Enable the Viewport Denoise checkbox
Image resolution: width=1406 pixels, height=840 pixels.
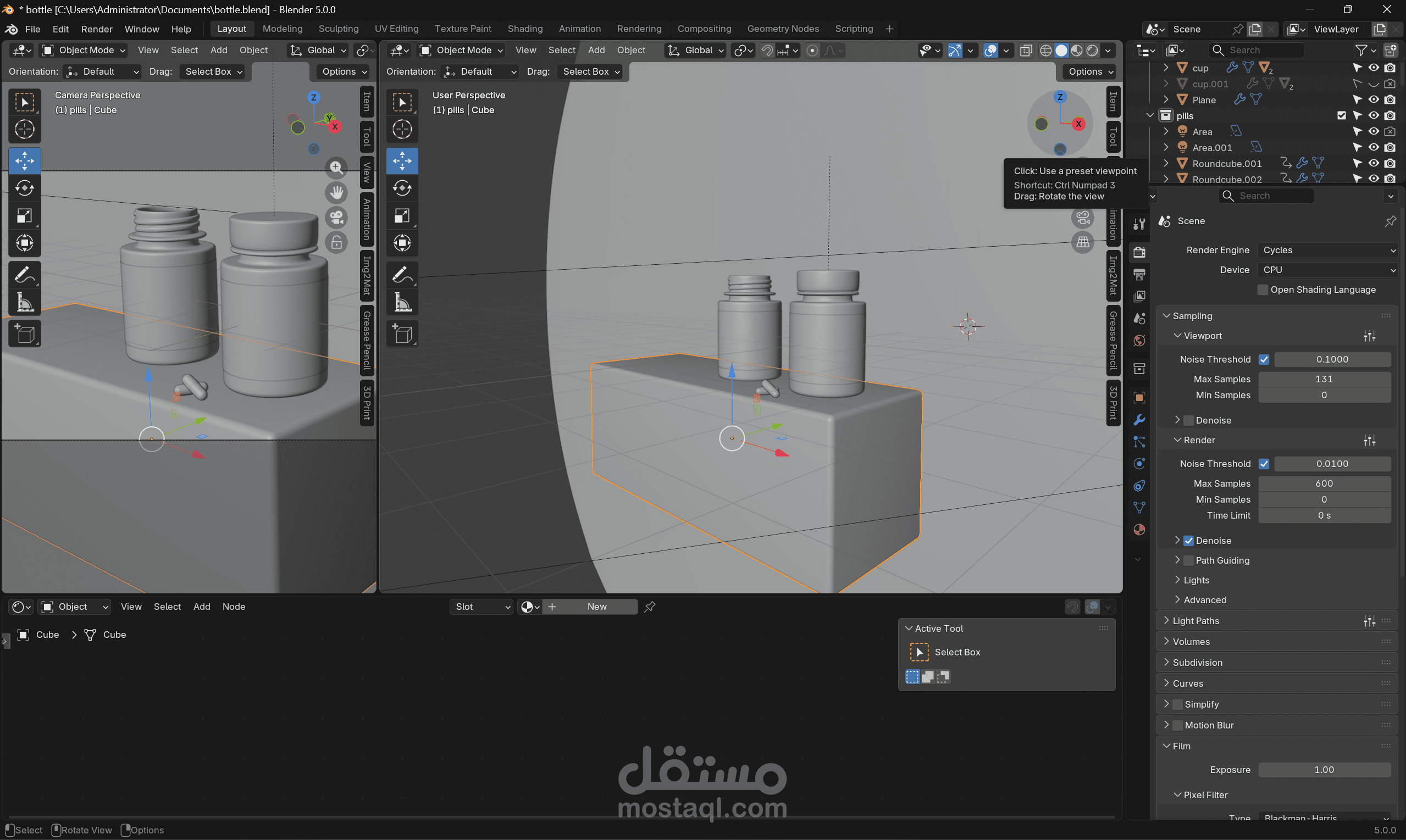pyautogui.click(x=1188, y=420)
